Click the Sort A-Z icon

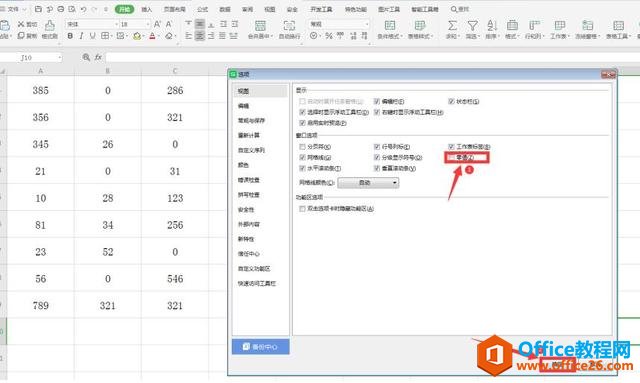coord(492,26)
